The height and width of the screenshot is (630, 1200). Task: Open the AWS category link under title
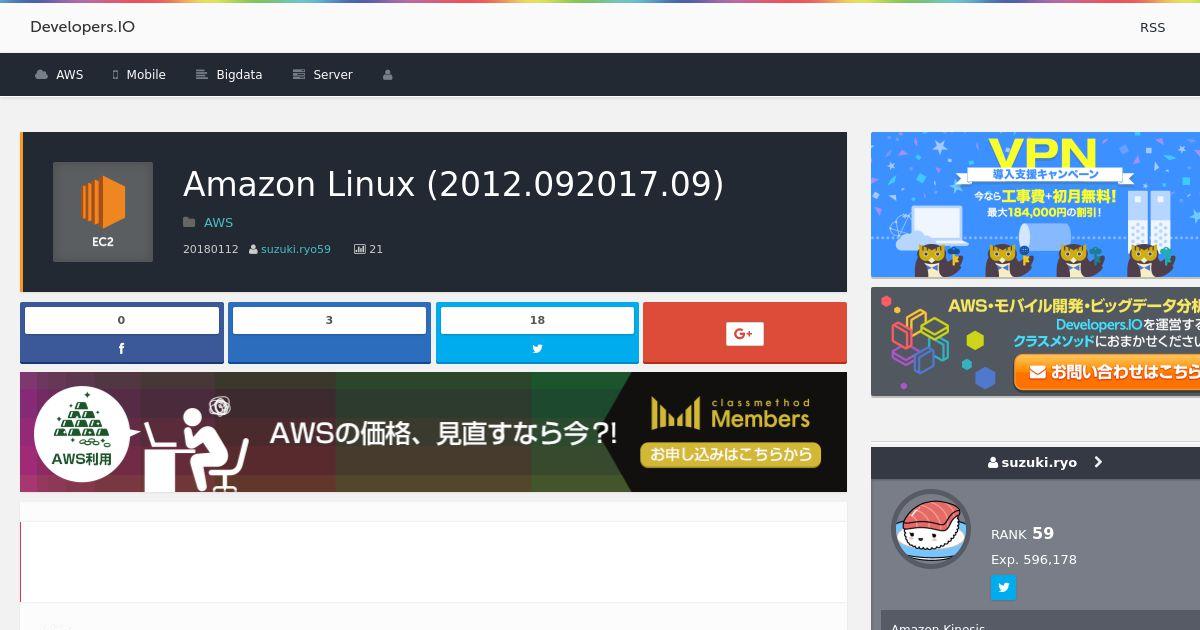pos(218,222)
